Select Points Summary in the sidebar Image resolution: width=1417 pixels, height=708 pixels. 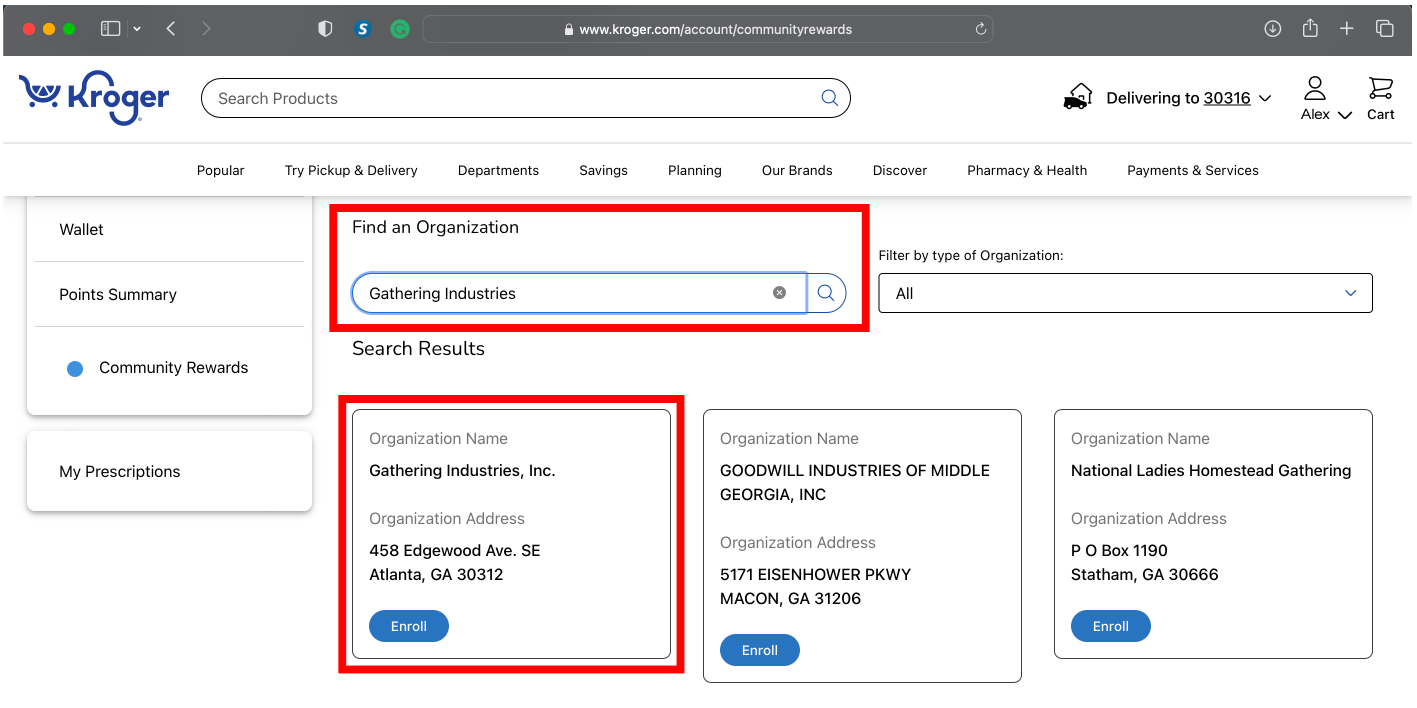pyautogui.click(x=118, y=294)
